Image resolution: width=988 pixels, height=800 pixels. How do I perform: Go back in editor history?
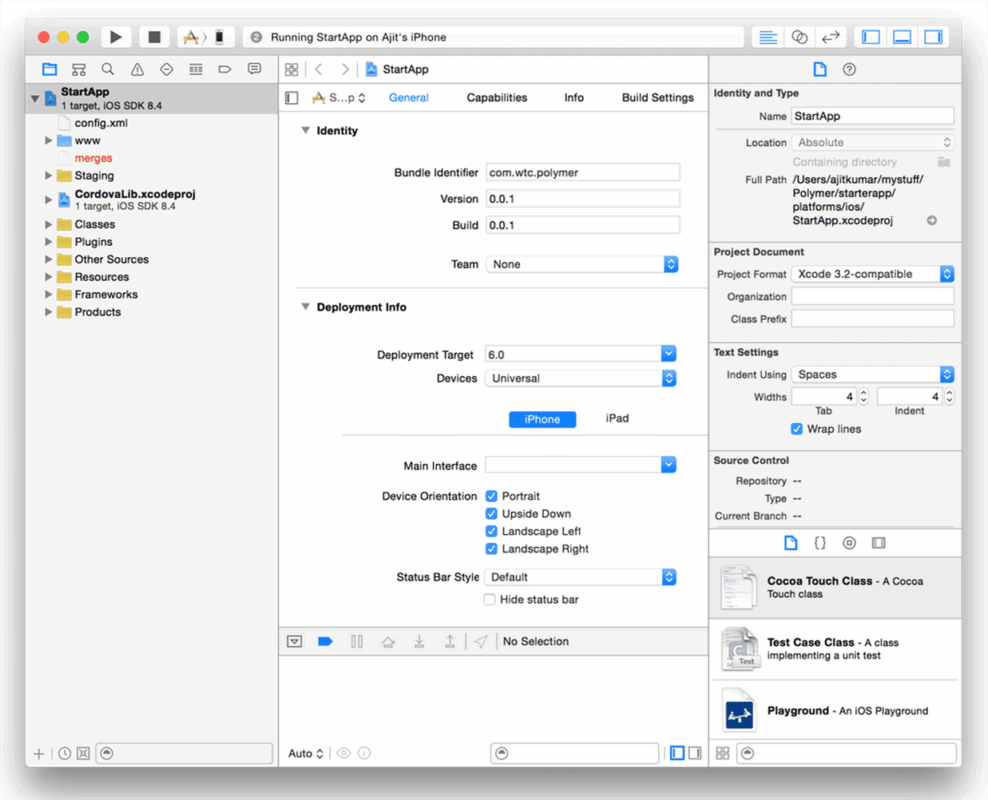pyautogui.click(x=319, y=69)
